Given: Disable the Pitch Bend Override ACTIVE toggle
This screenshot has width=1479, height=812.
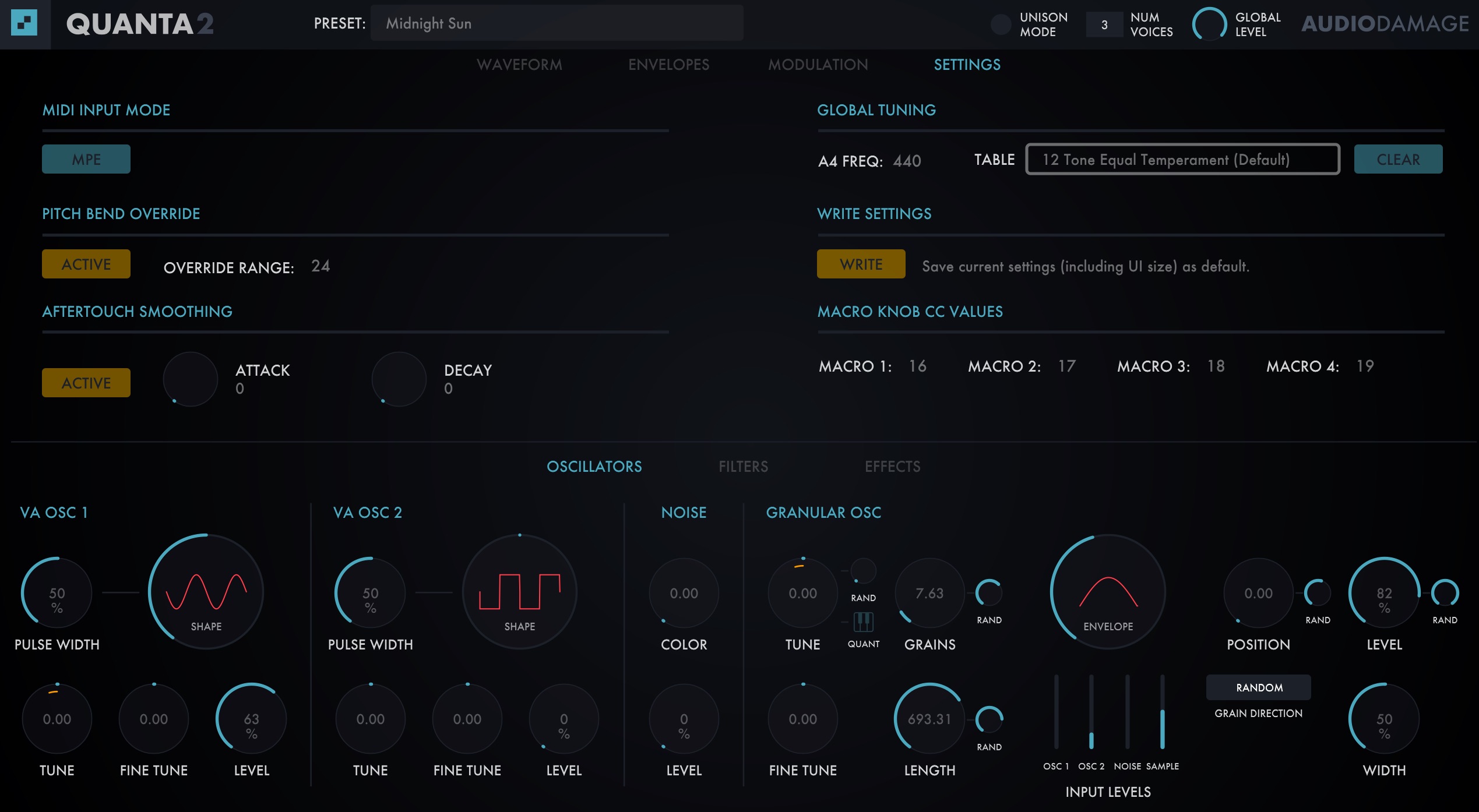Looking at the screenshot, I should (86, 263).
